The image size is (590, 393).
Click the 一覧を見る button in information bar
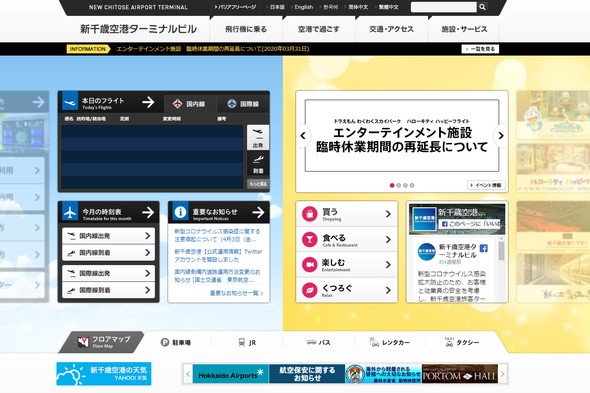pos(480,49)
